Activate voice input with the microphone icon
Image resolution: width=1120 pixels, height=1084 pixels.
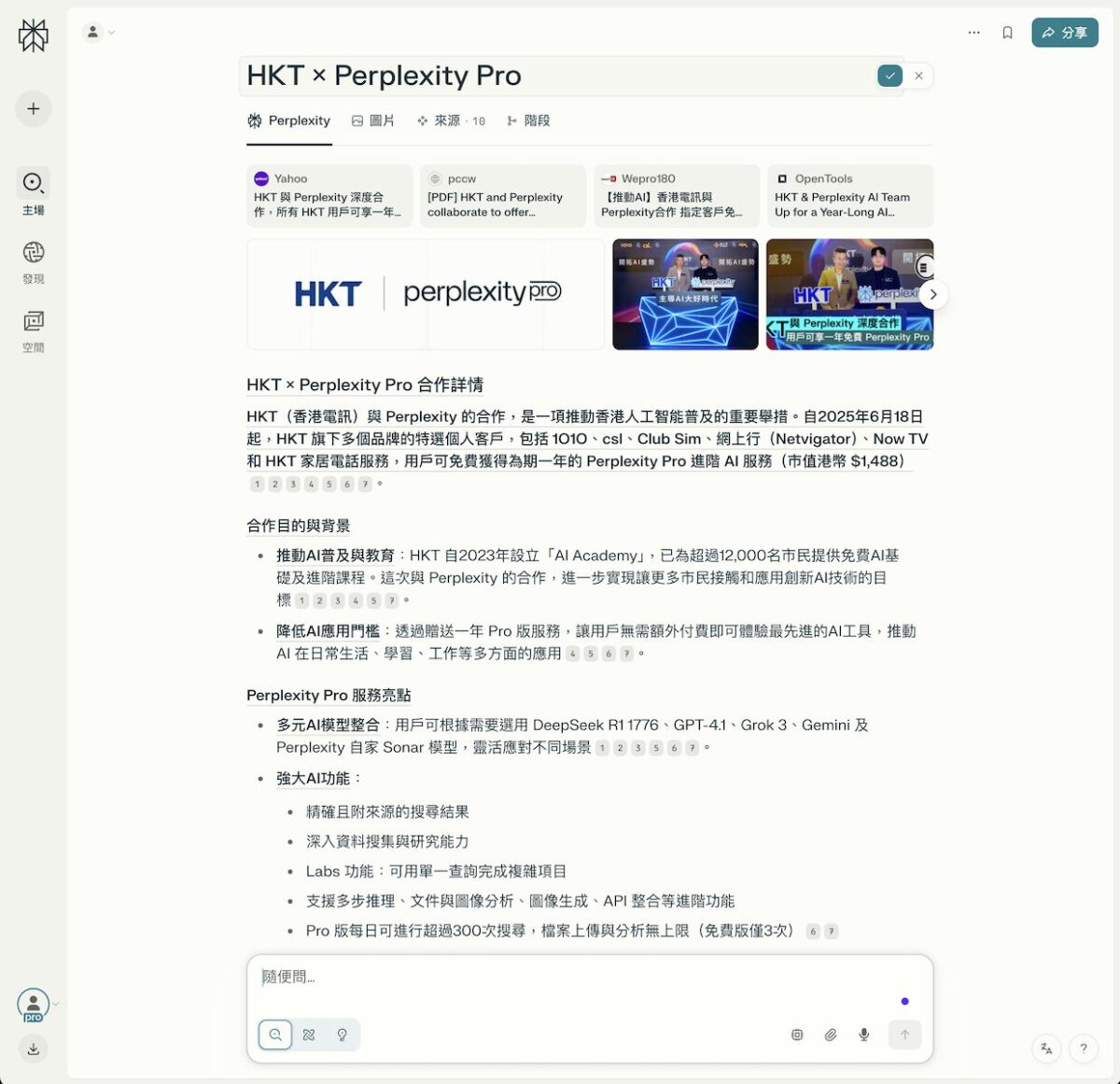click(863, 1035)
